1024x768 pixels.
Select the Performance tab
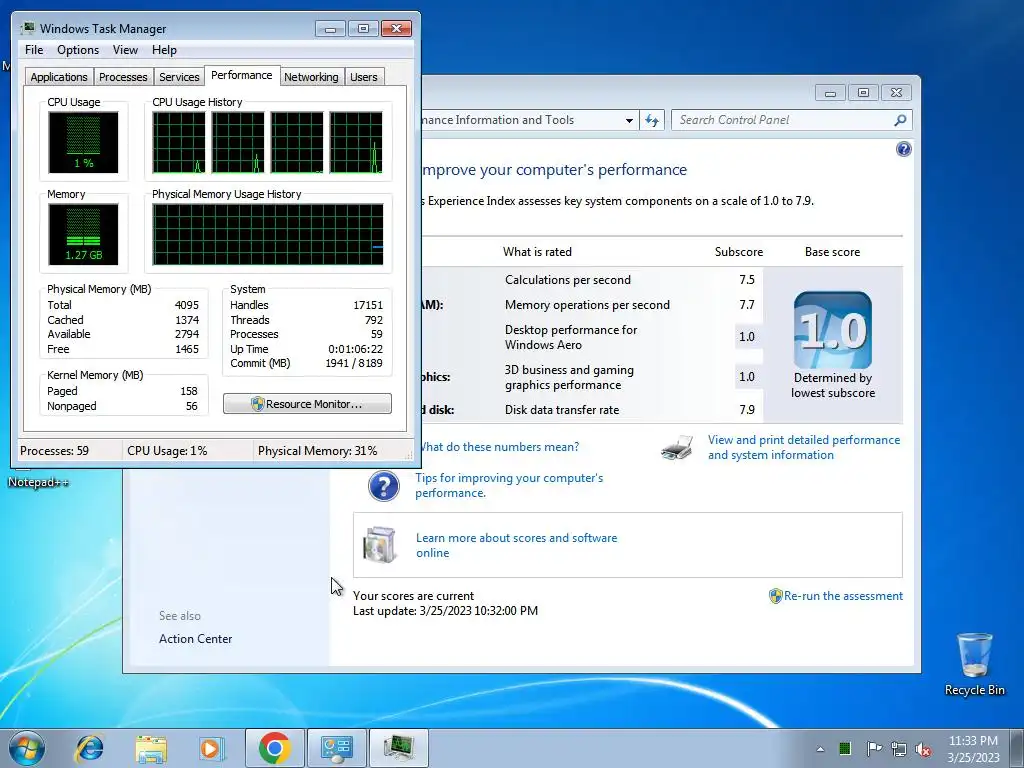242,75
